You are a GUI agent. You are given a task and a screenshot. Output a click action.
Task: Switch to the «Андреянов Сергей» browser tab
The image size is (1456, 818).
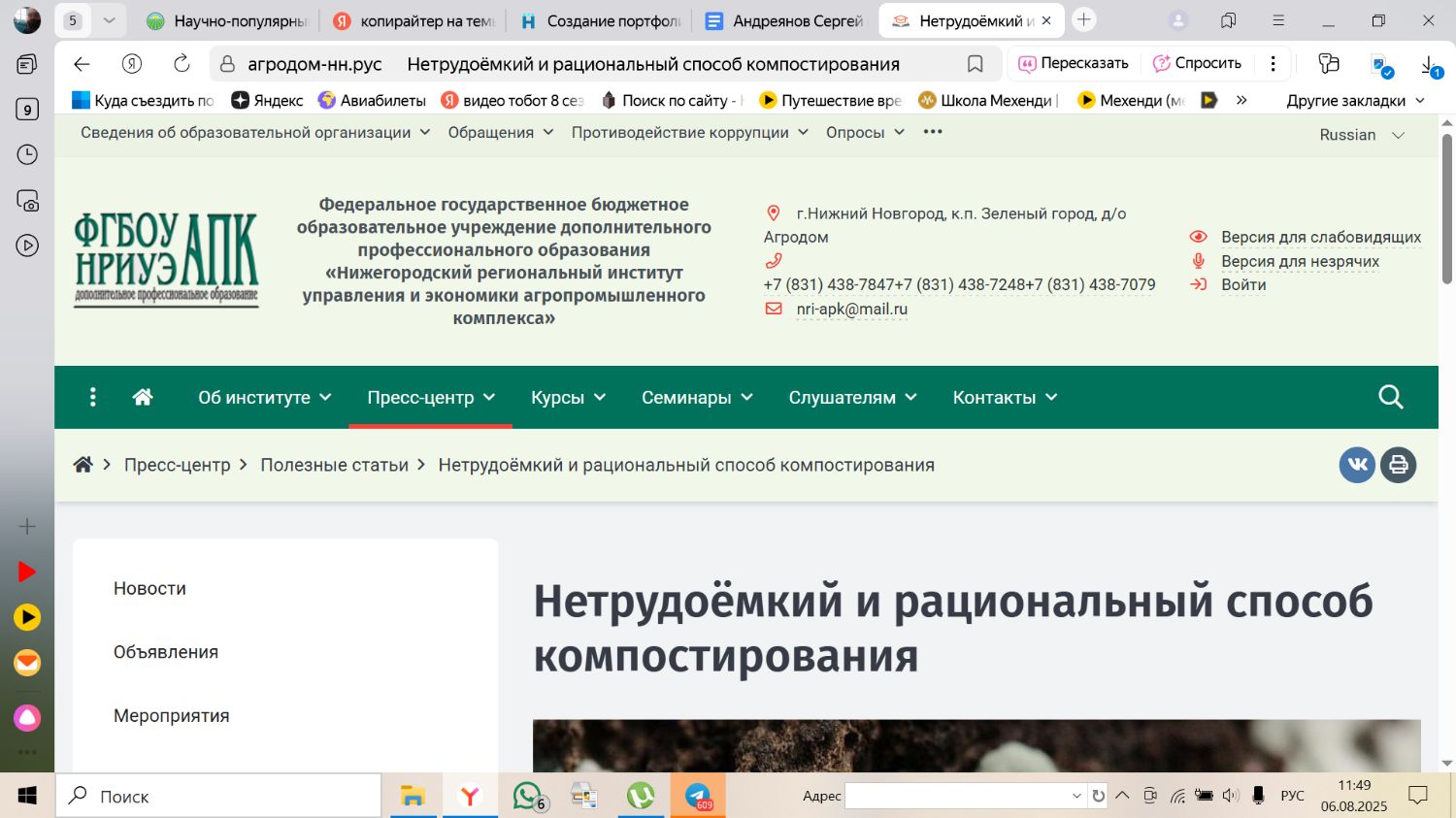pos(784,20)
